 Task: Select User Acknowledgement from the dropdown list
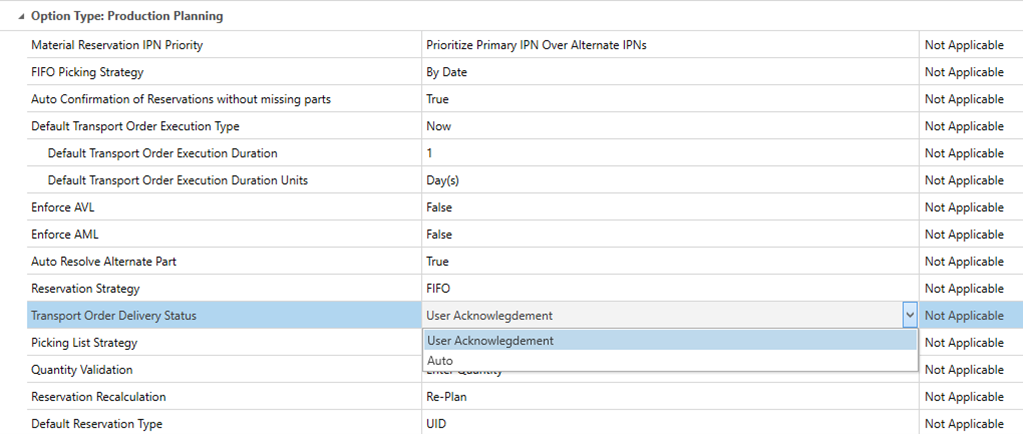point(490,340)
